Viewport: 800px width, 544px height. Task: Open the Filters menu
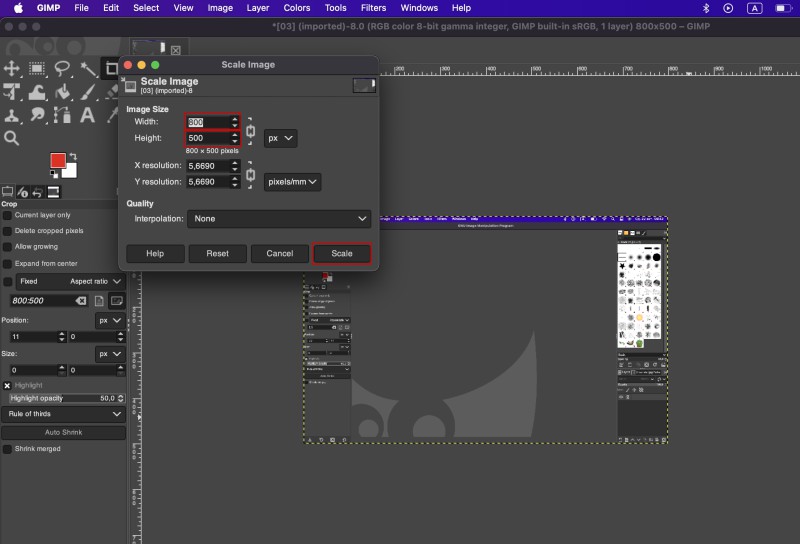click(373, 8)
